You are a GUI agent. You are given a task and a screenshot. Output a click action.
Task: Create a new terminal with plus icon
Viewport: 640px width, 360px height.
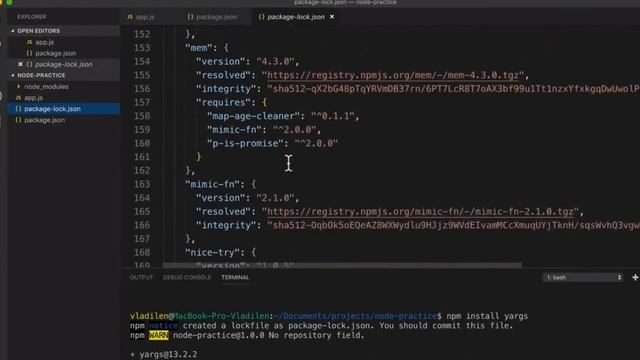pos(635,278)
